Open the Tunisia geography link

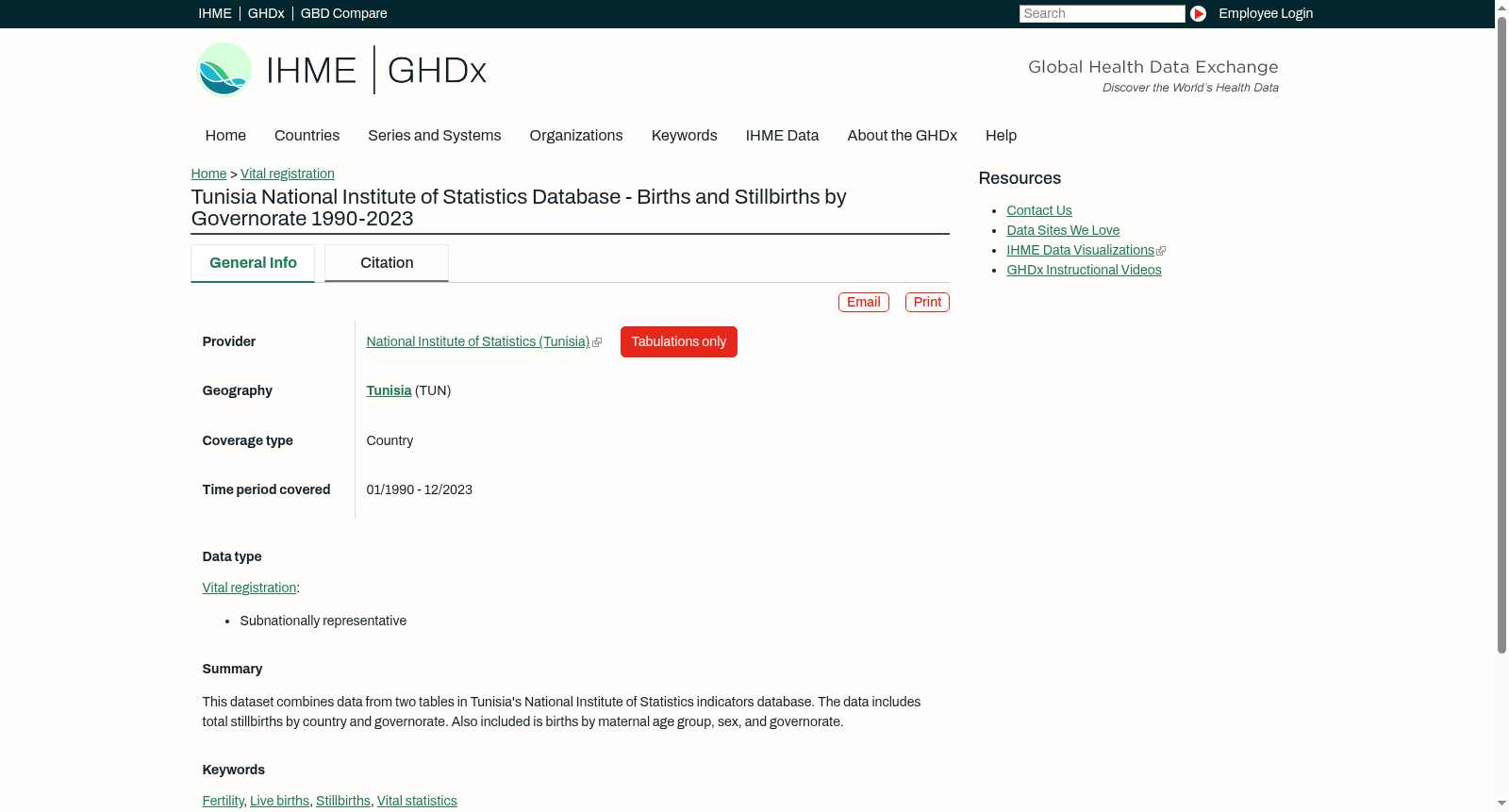[389, 390]
